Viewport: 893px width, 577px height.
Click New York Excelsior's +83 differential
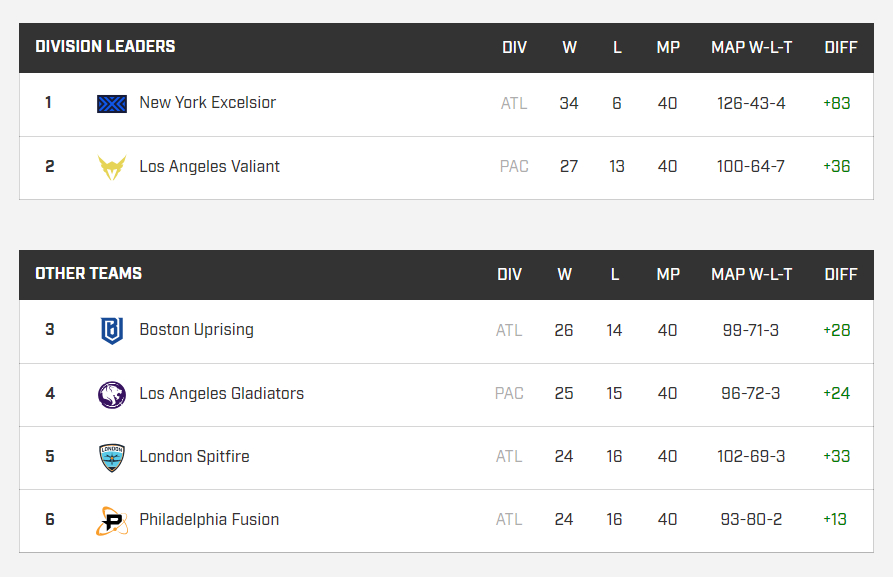(x=836, y=103)
